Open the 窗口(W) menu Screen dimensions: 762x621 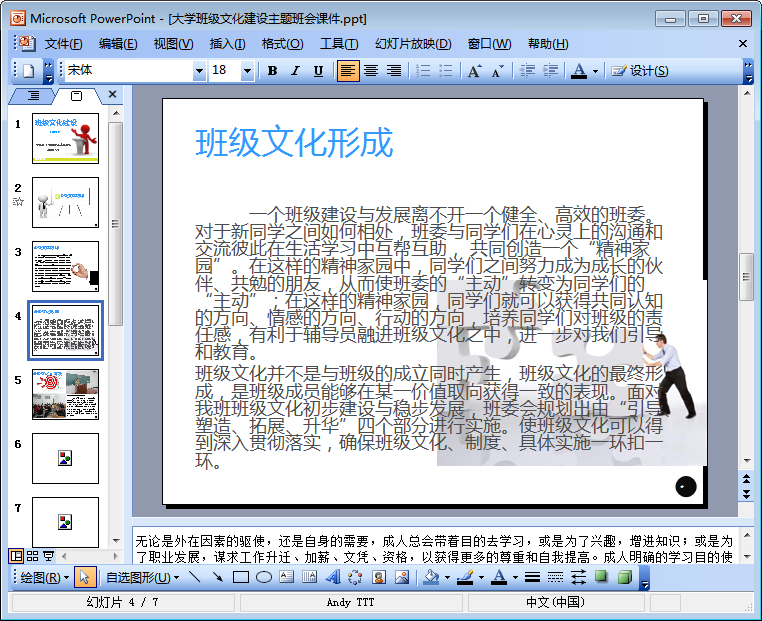click(489, 44)
